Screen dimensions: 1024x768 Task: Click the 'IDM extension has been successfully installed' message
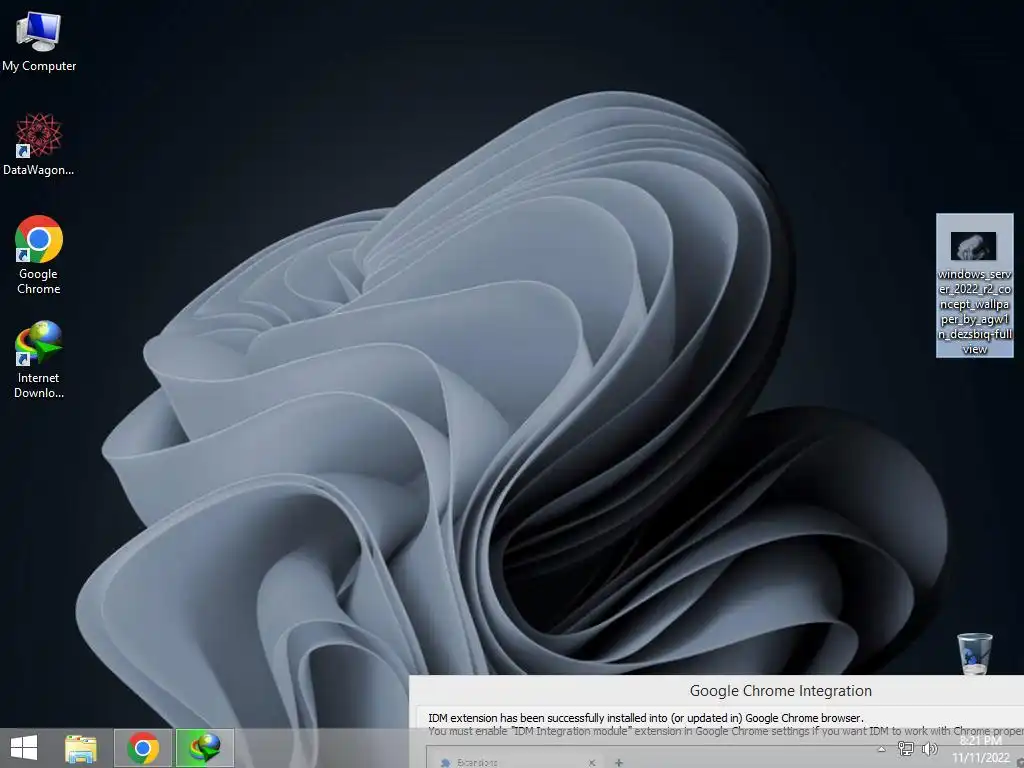[645, 718]
